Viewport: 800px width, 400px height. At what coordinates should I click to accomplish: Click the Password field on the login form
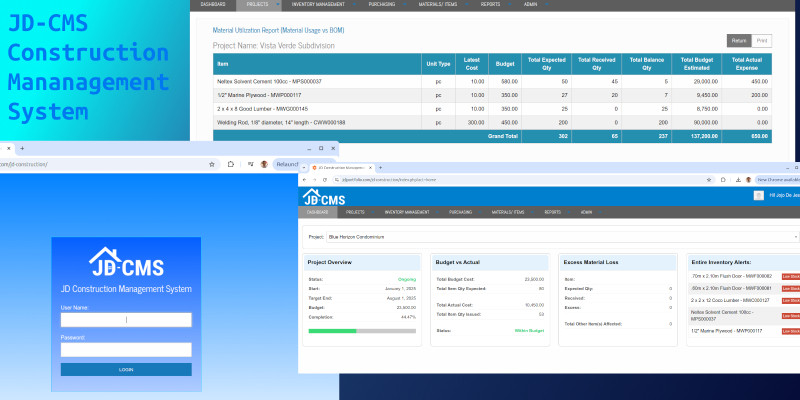point(126,350)
